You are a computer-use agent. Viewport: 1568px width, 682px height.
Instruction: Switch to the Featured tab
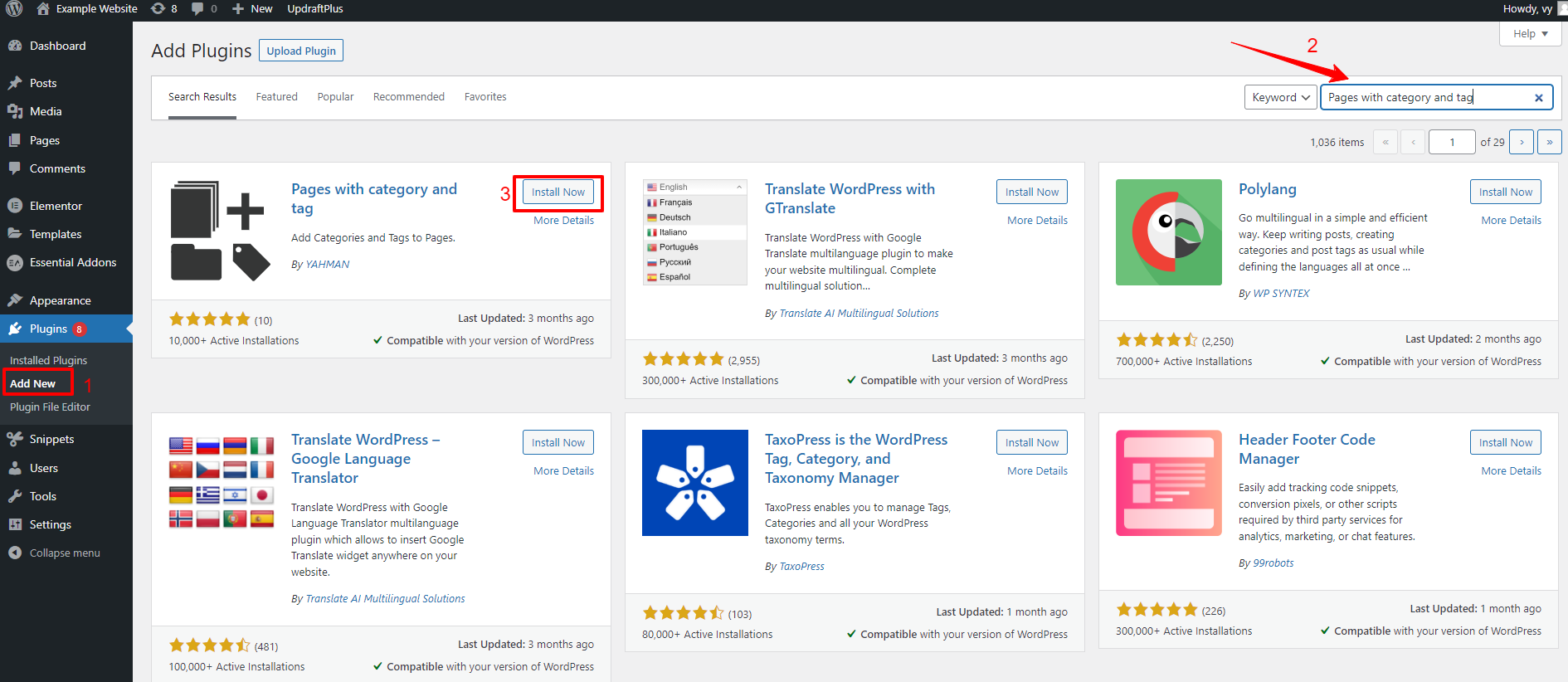[x=276, y=97]
